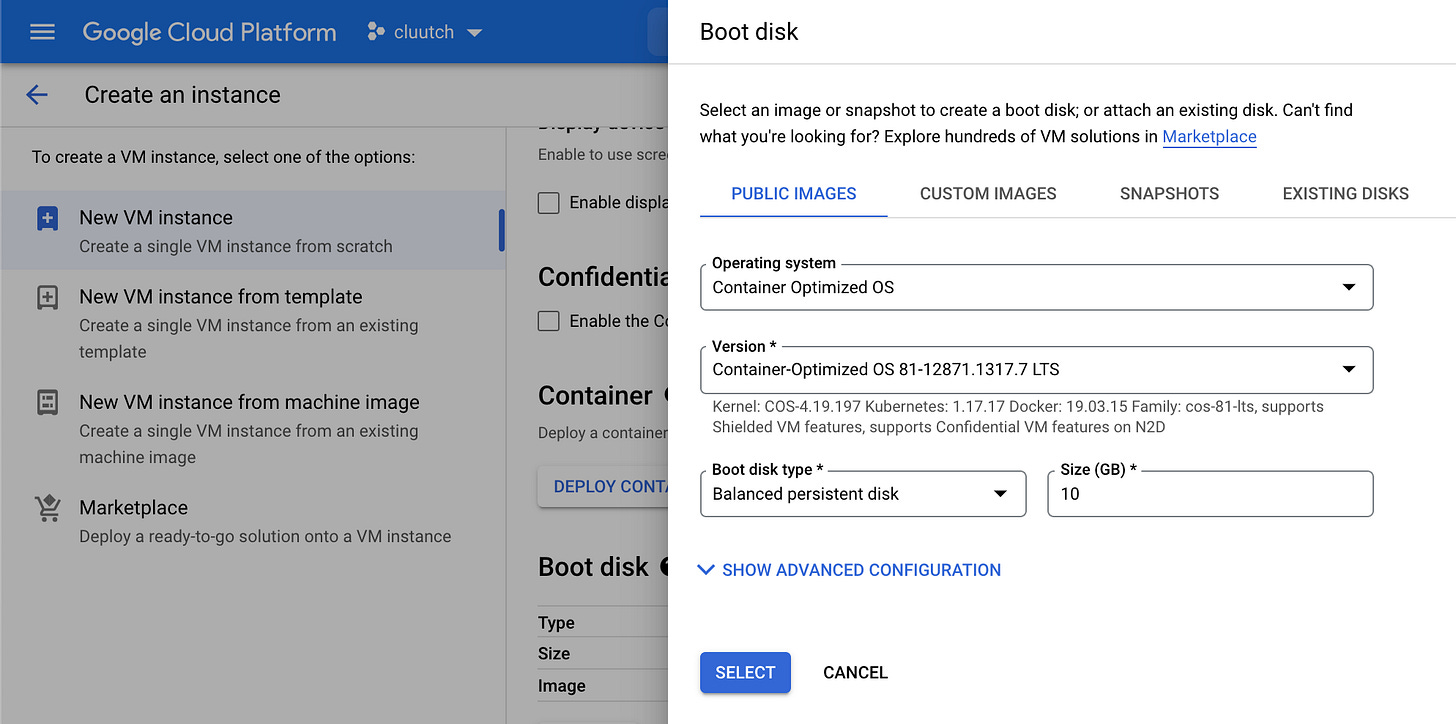Click the blue Select button

745,673
